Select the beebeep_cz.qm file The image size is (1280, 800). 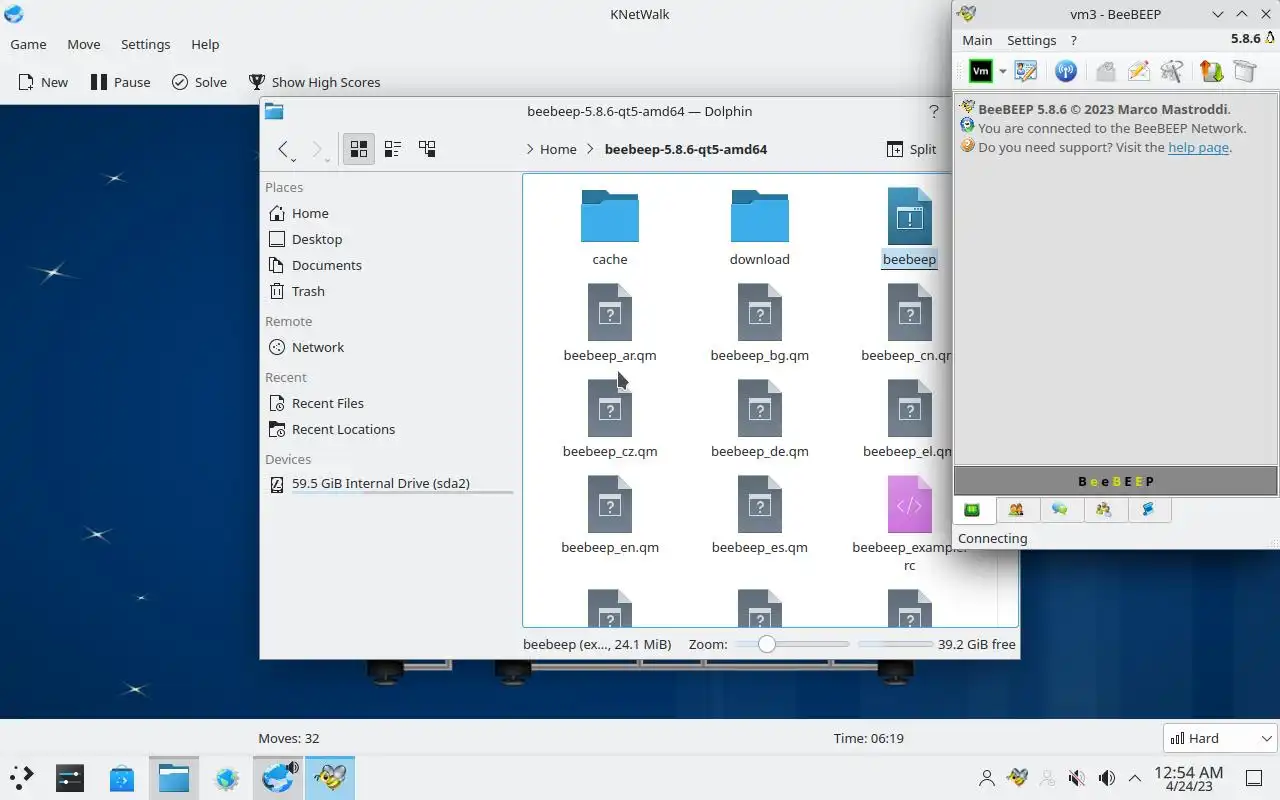[x=610, y=419]
